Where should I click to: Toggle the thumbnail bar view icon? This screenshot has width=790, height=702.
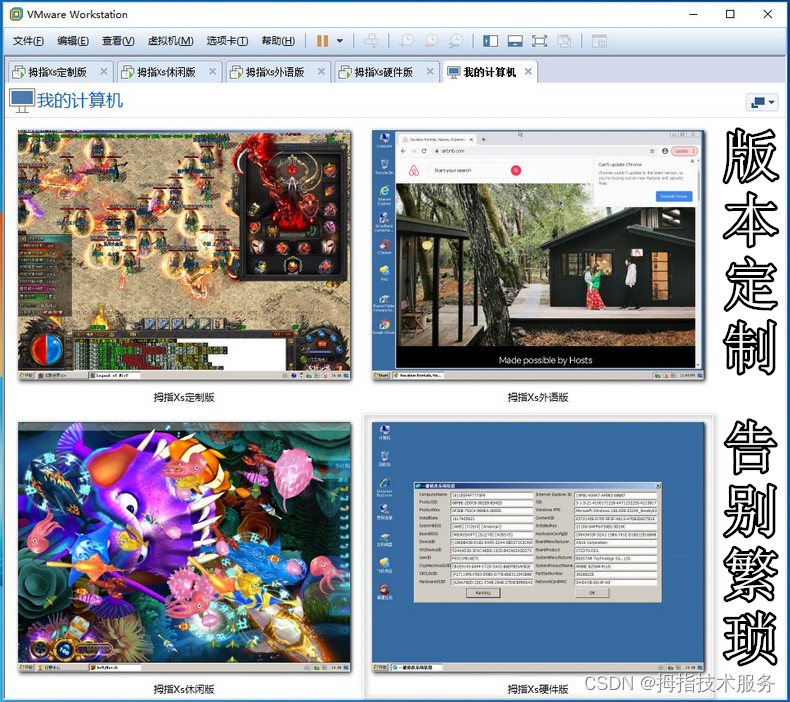pos(515,41)
